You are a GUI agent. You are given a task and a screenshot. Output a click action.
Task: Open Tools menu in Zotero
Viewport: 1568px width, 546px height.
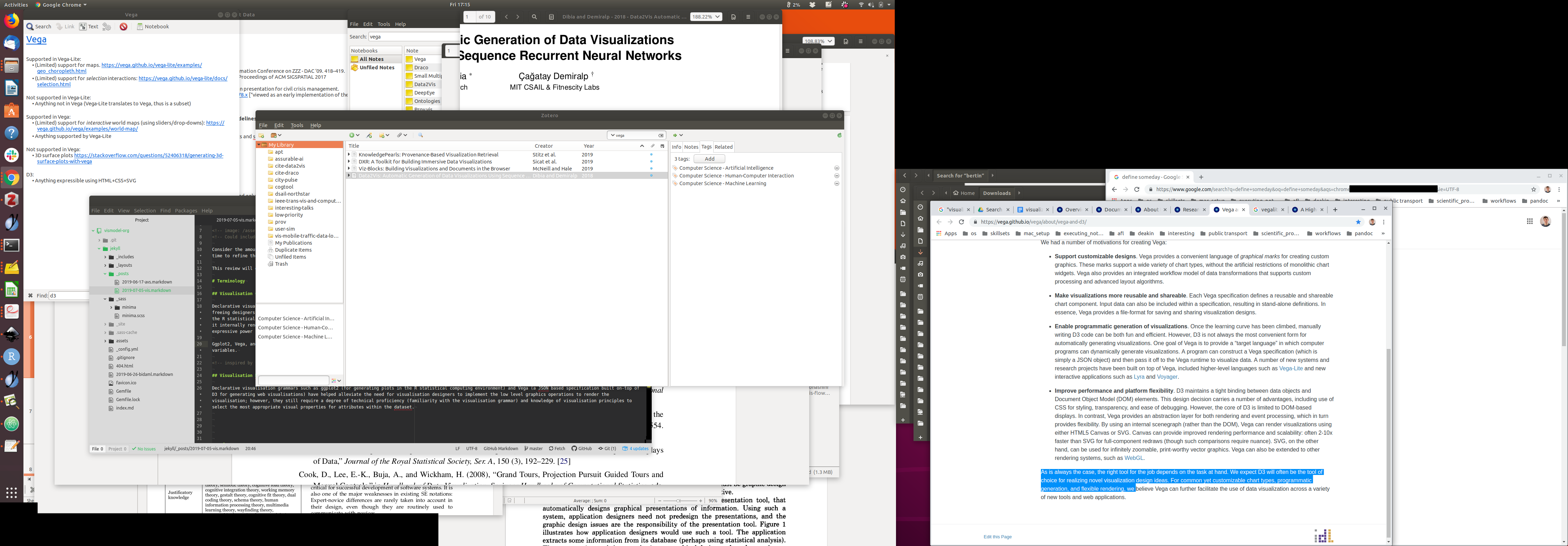(296, 125)
